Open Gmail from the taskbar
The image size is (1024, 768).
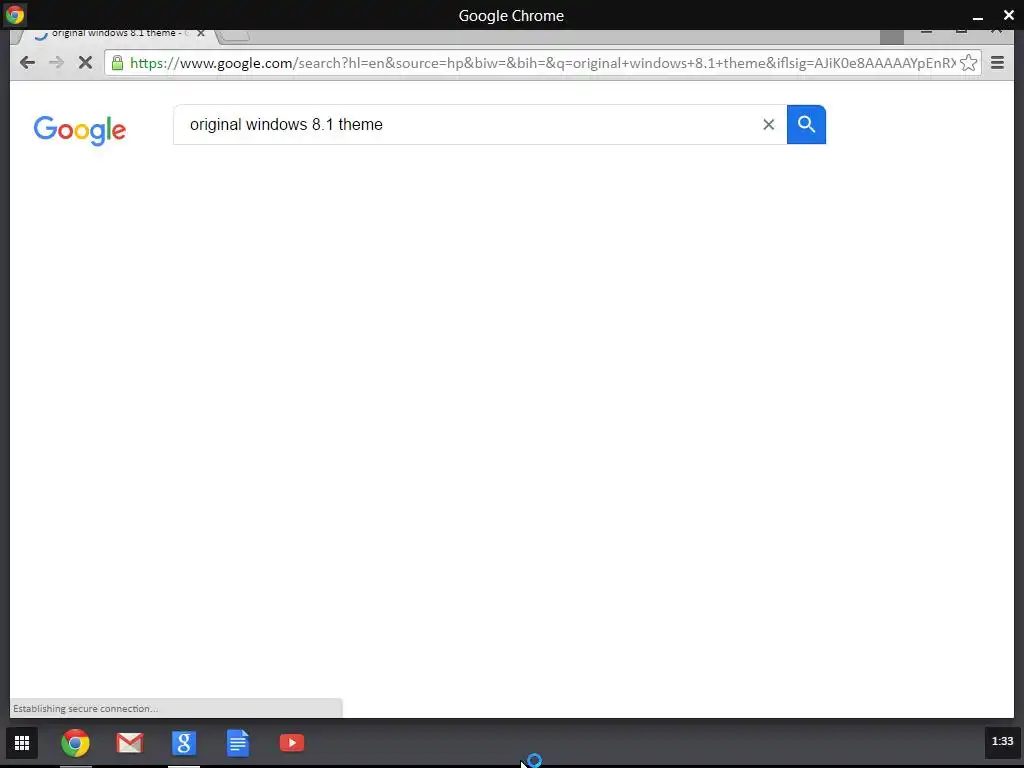(x=129, y=743)
